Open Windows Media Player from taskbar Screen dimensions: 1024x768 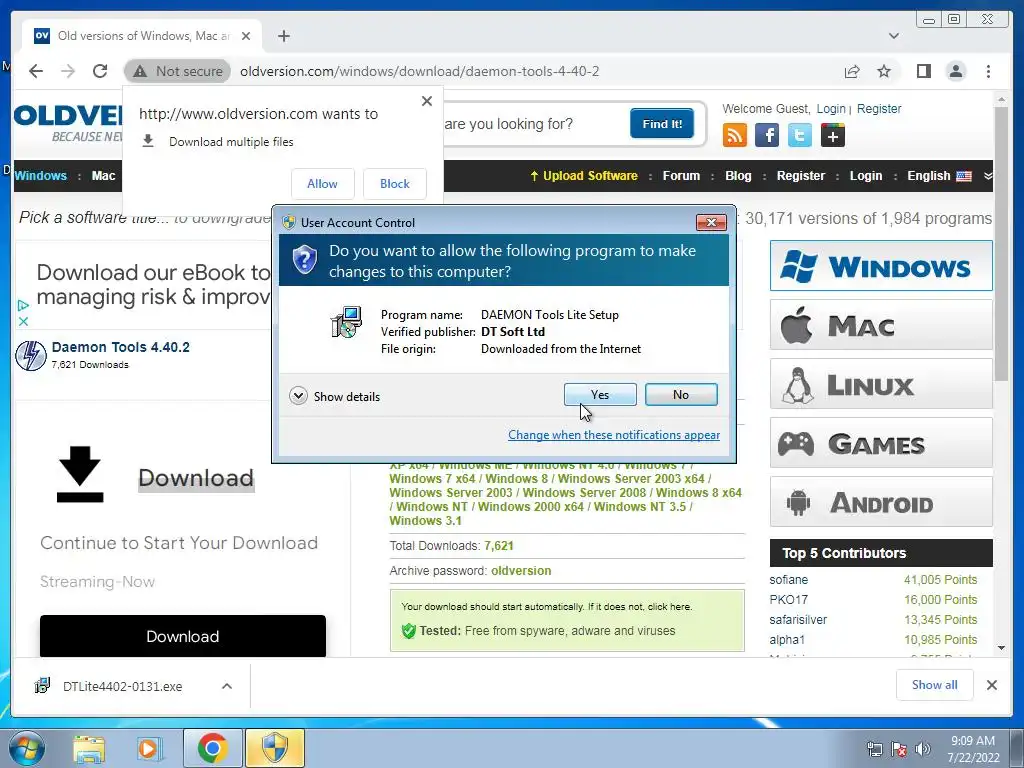pyautogui.click(x=148, y=748)
